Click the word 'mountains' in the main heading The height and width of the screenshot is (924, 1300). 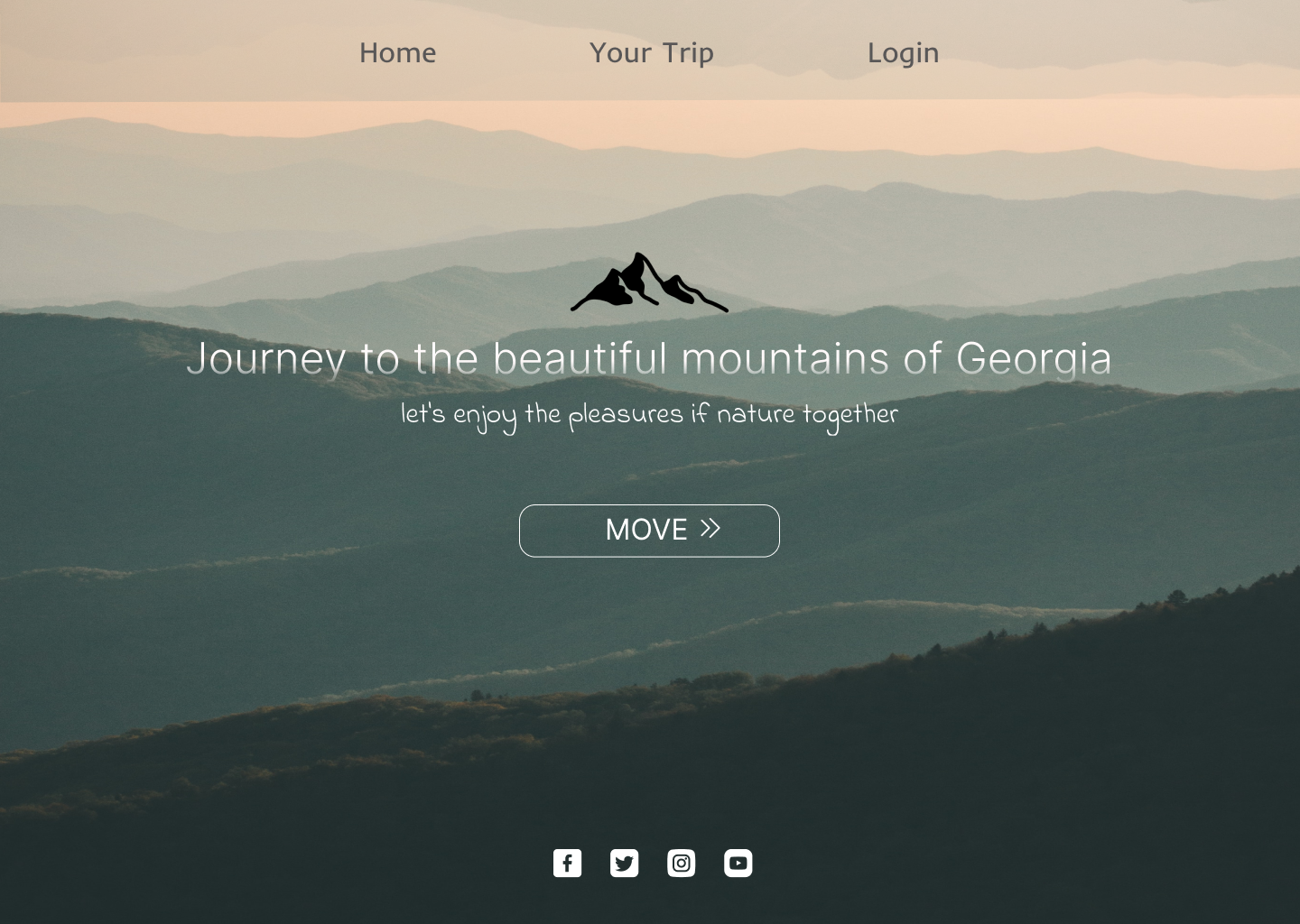785,359
